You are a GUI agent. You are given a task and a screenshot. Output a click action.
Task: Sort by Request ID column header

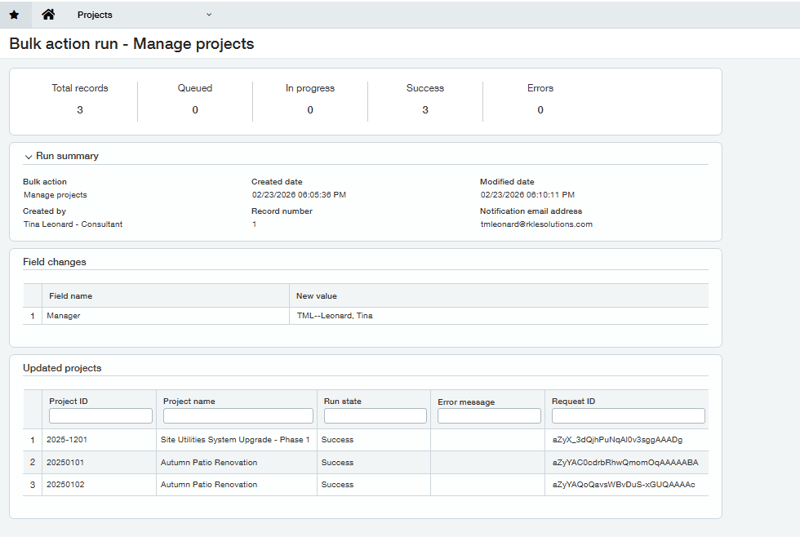574,401
